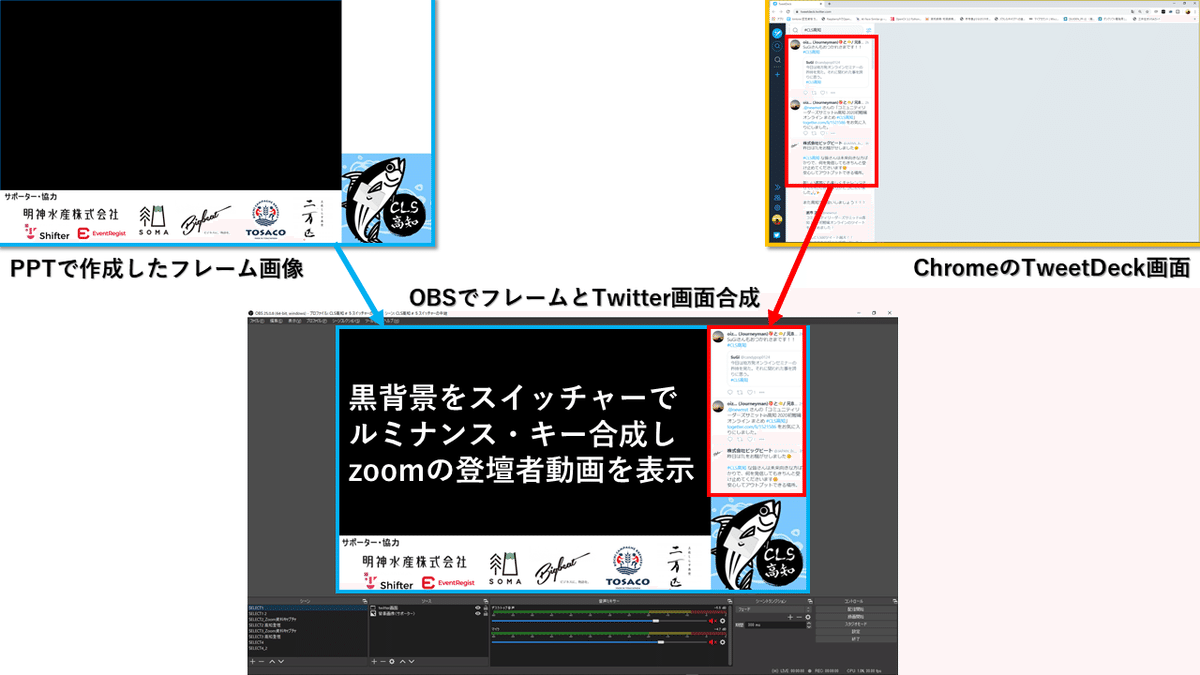Open the マイク audio settings gear
Viewport: 1200px width, 675px height.
tap(722, 642)
